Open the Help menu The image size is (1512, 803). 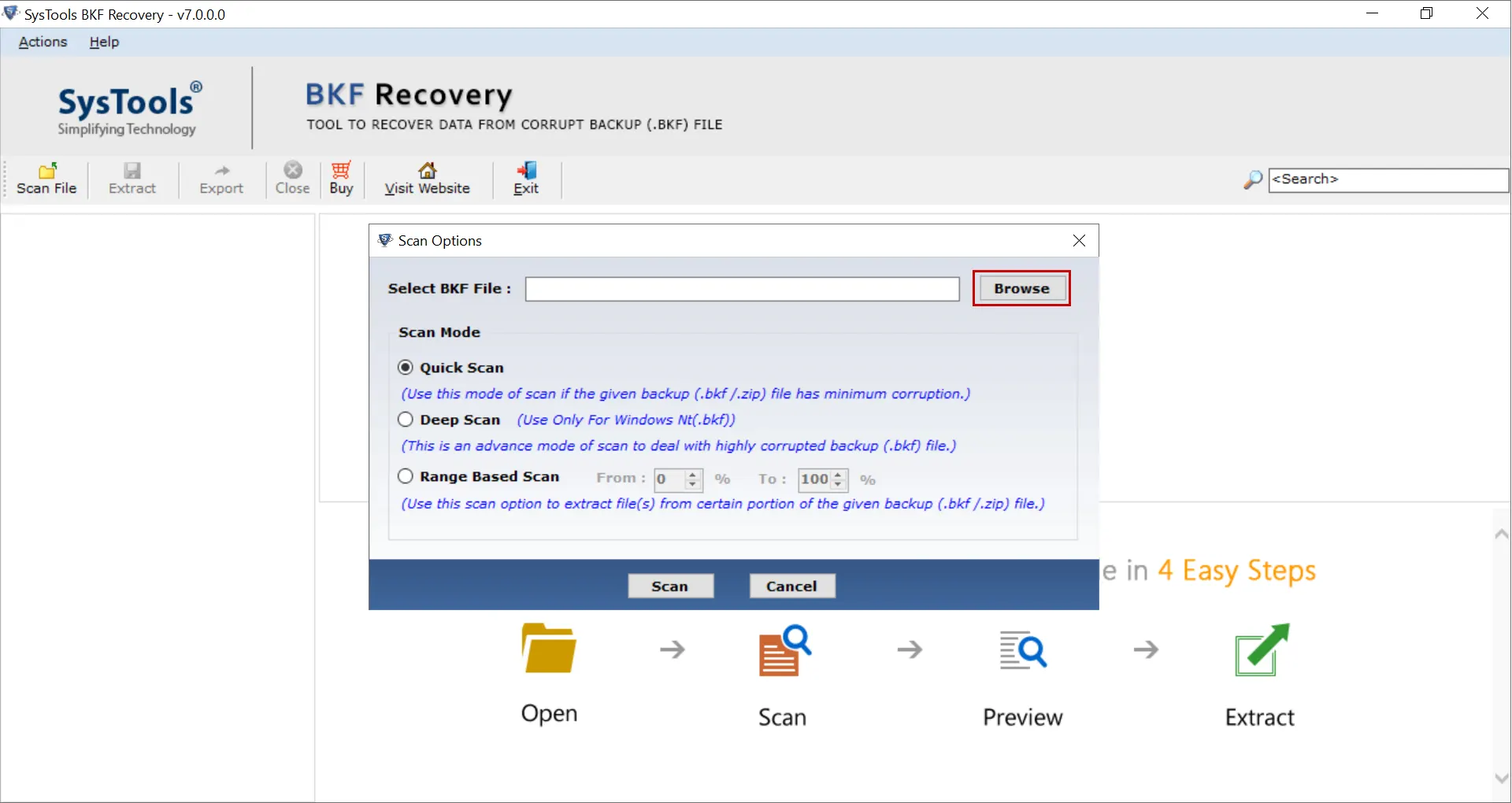(104, 42)
